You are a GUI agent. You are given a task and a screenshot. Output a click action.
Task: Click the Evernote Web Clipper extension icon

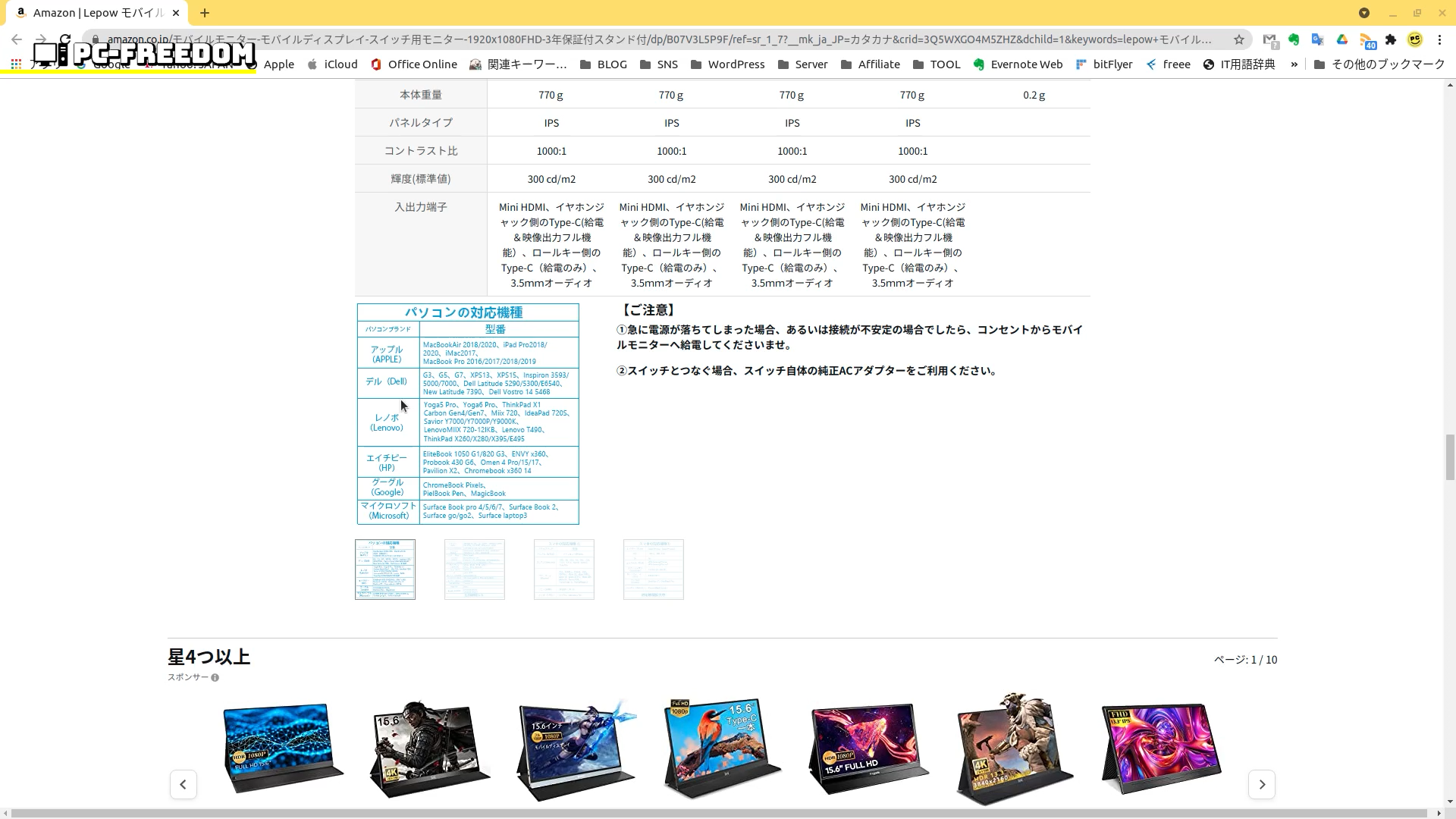tap(1294, 39)
